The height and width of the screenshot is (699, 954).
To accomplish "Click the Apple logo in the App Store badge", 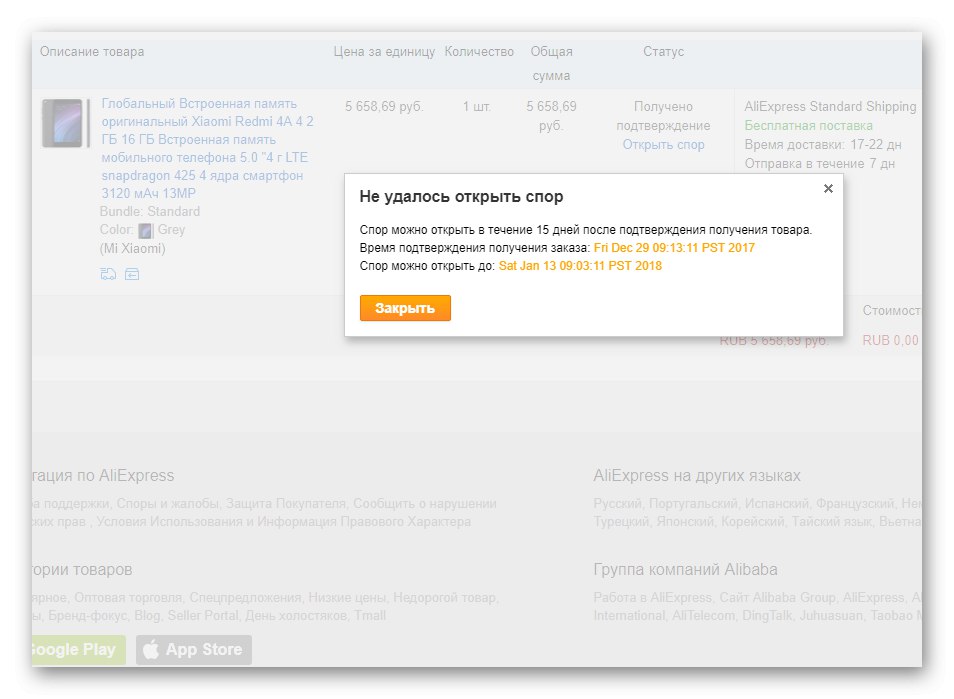I will pyautogui.click(x=151, y=649).
